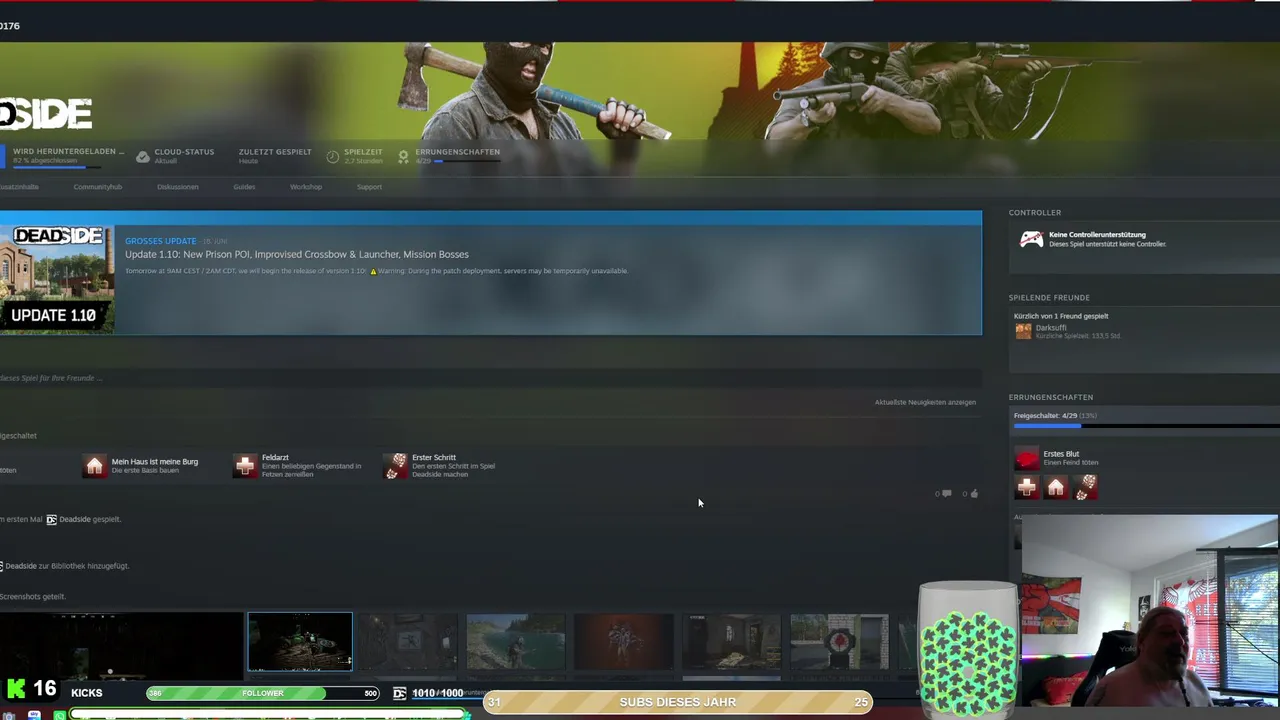Click the footprints achievement icon in sidebar
The width and height of the screenshot is (1280, 720).
1085,487
